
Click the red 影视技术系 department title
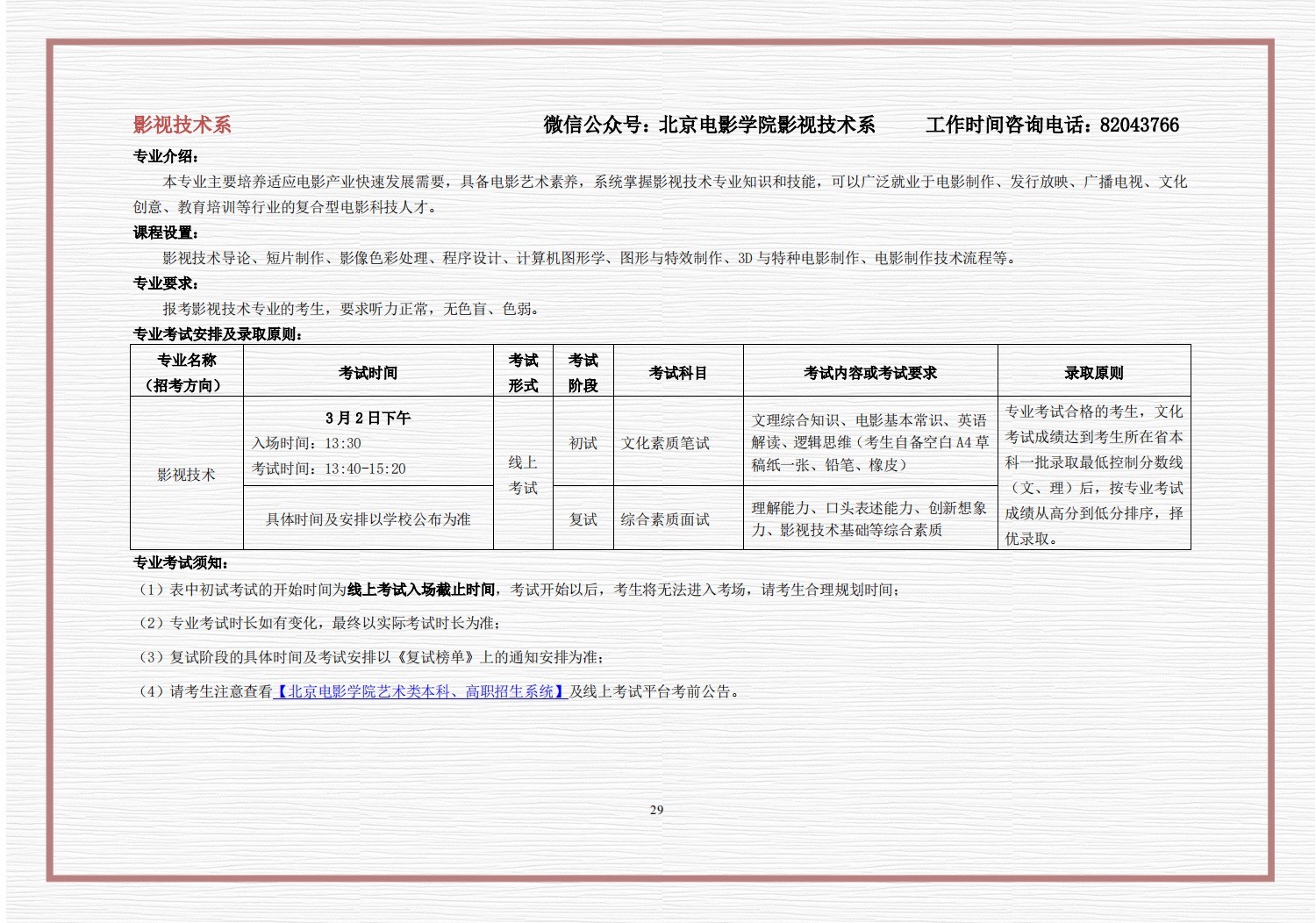[x=182, y=125]
